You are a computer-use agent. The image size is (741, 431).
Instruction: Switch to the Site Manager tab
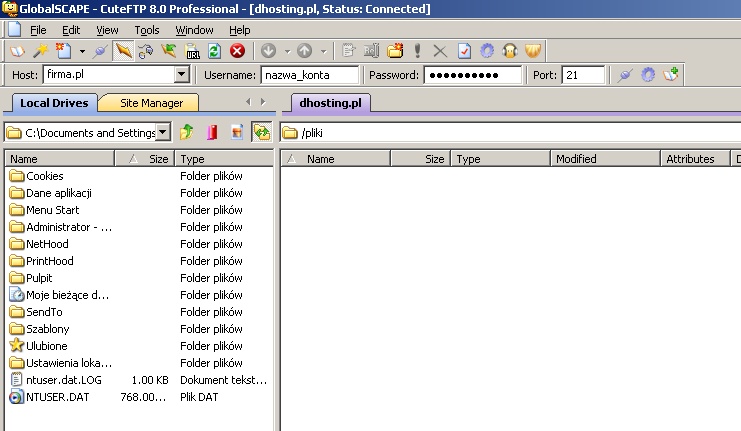tap(151, 103)
